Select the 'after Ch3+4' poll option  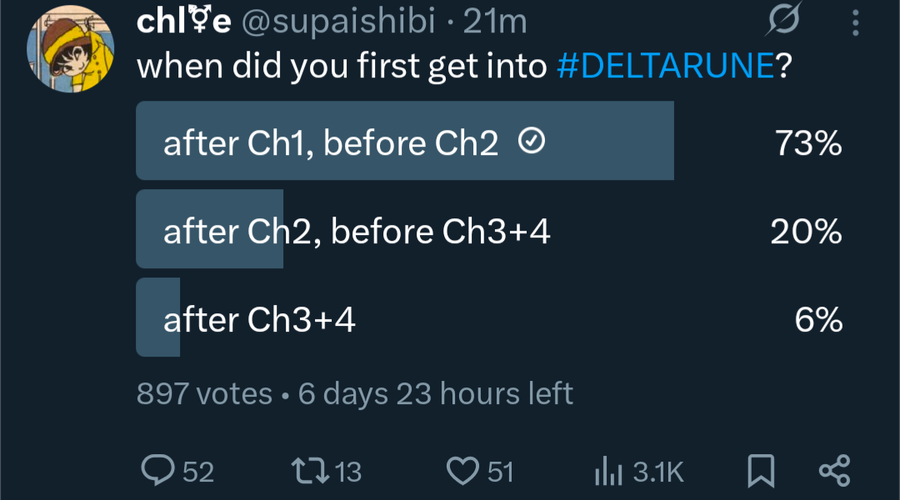pyautogui.click(x=489, y=317)
